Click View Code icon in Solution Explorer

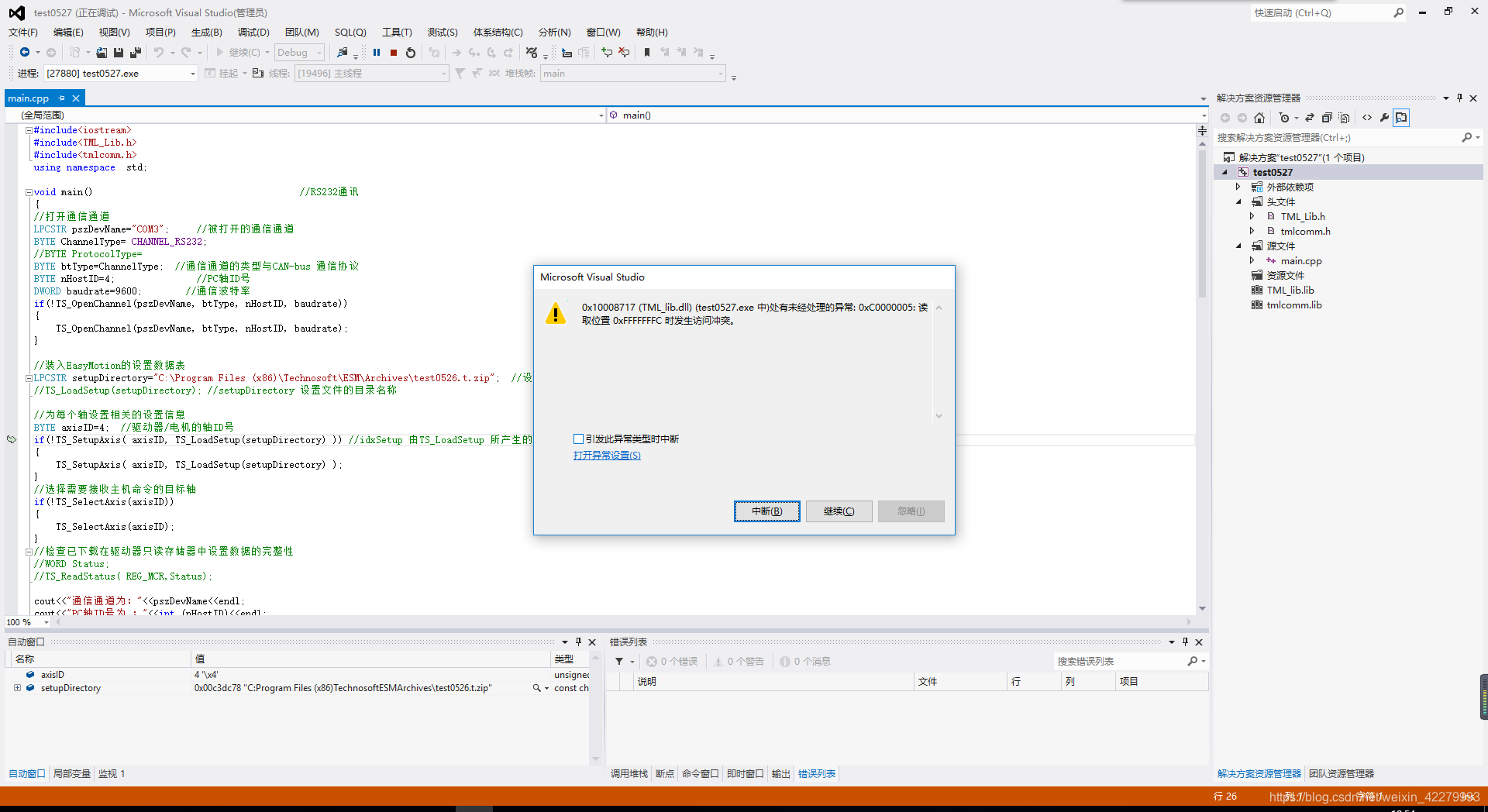pos(1367,118)
